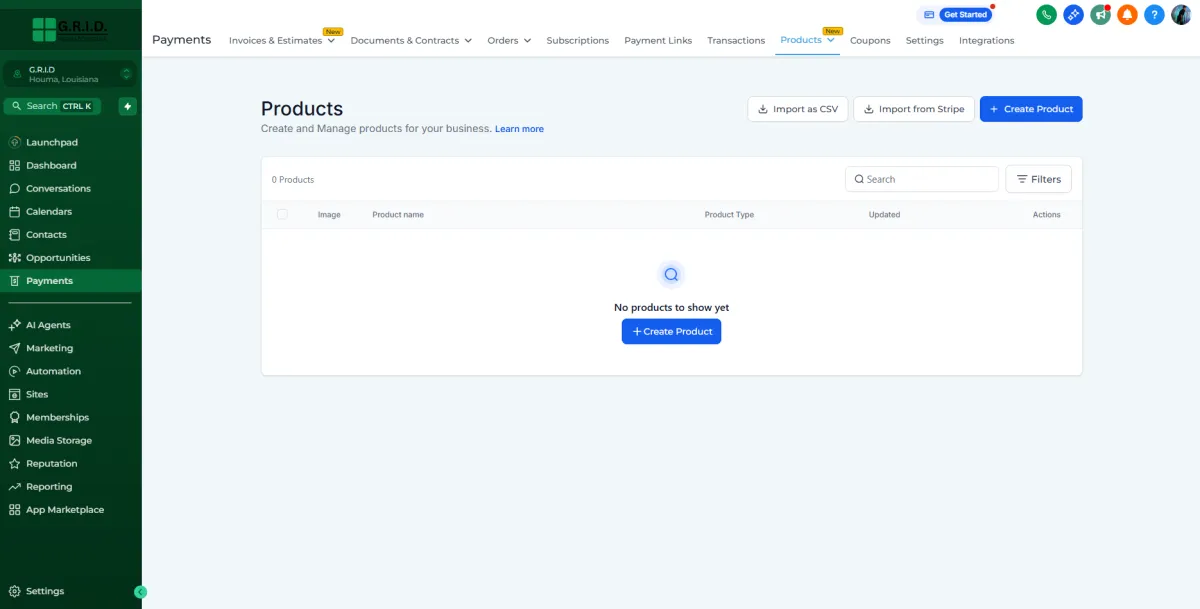Click the blue sparkle assistant icon
The image size is (1200, 609).
[x=1073, y=15]
